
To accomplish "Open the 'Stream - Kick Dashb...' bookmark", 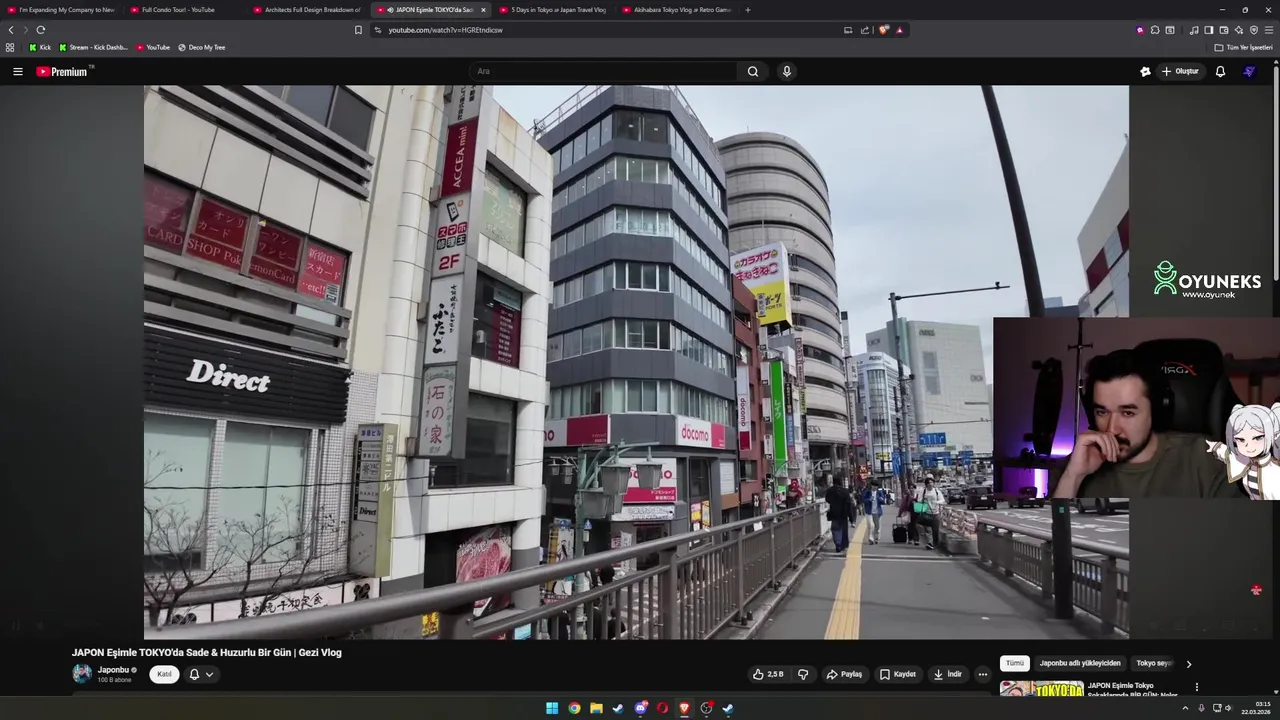I will (x=93, y=47).
